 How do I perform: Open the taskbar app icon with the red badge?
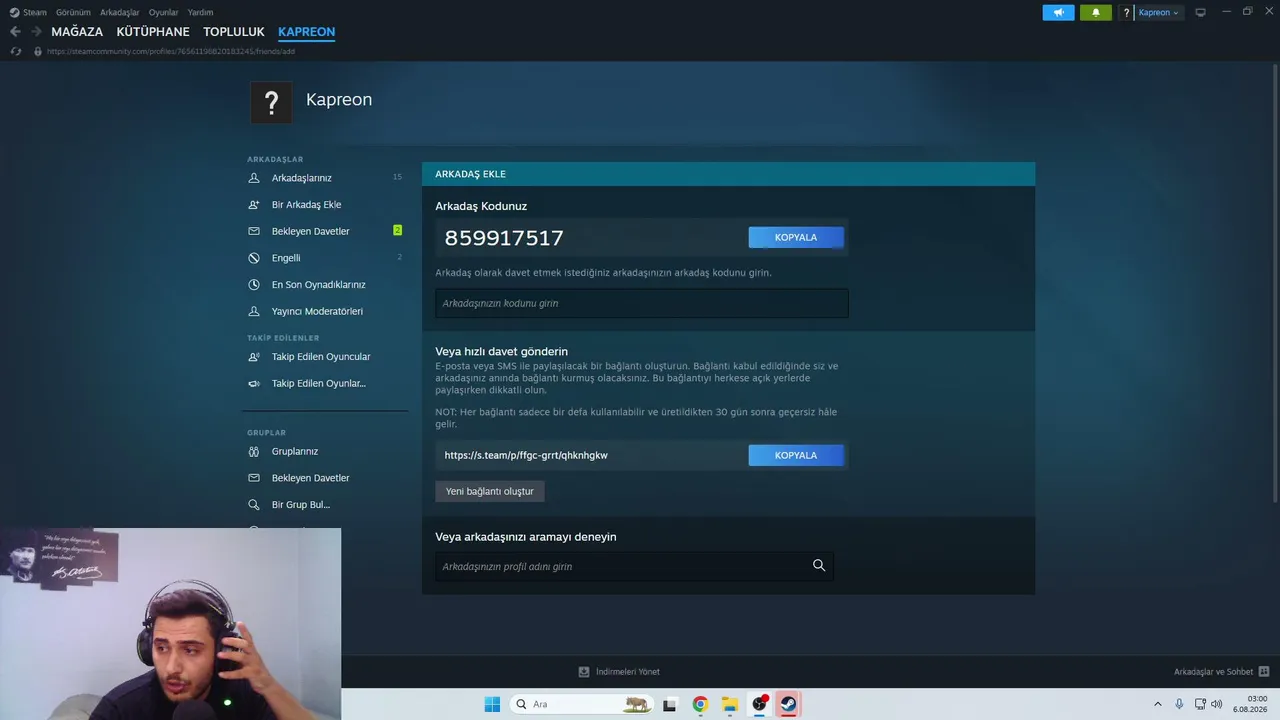point(760,704)
